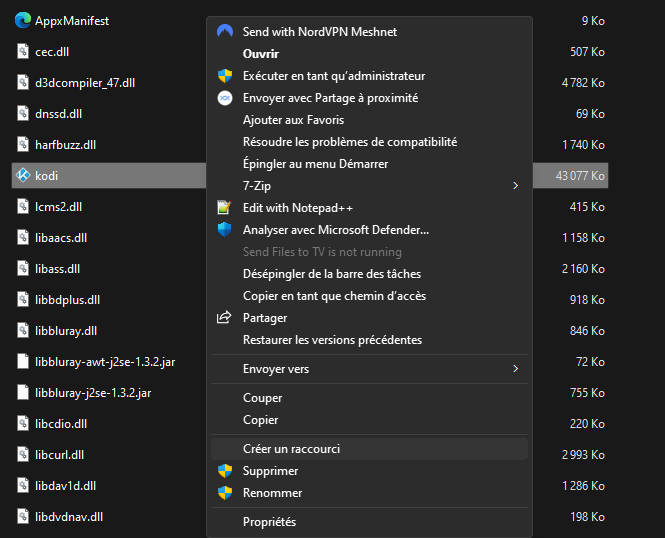
Task: Click the 43 077 Ko size value
Action: point(580,176)
